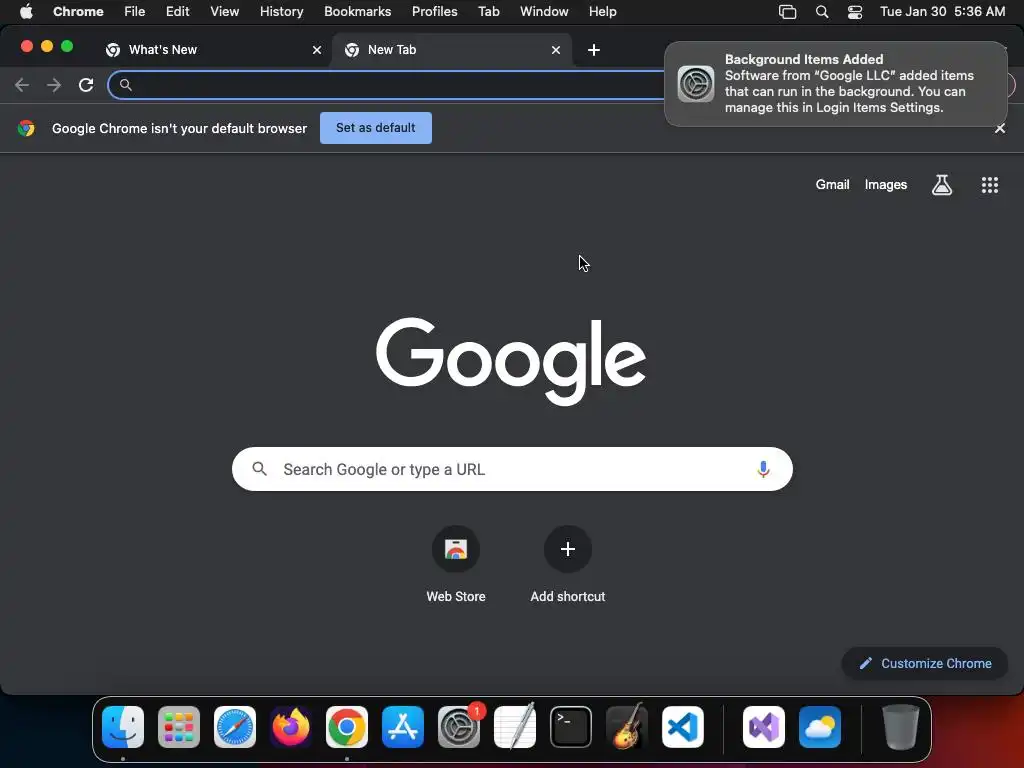The image size is (1024, 768).
Task: Open the Images link
Action: click(x=886, y=185)
